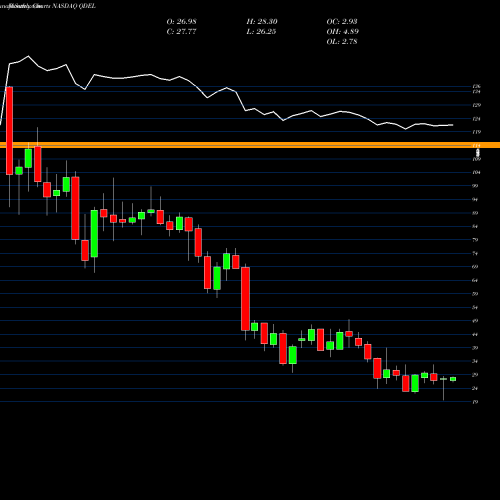Click the '54' price axis label
This screenshot has height=500, width=500.
click(475, 308)
